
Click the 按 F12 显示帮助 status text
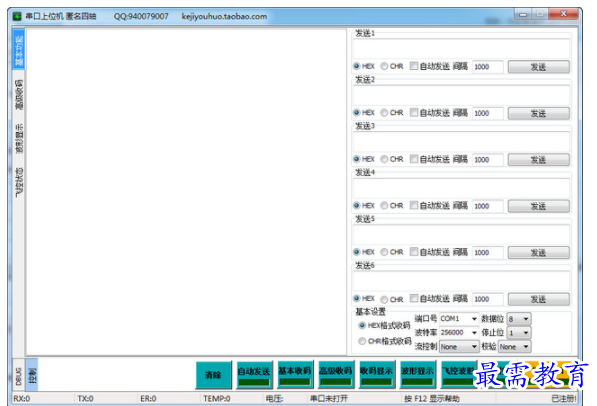coord(432,398)
